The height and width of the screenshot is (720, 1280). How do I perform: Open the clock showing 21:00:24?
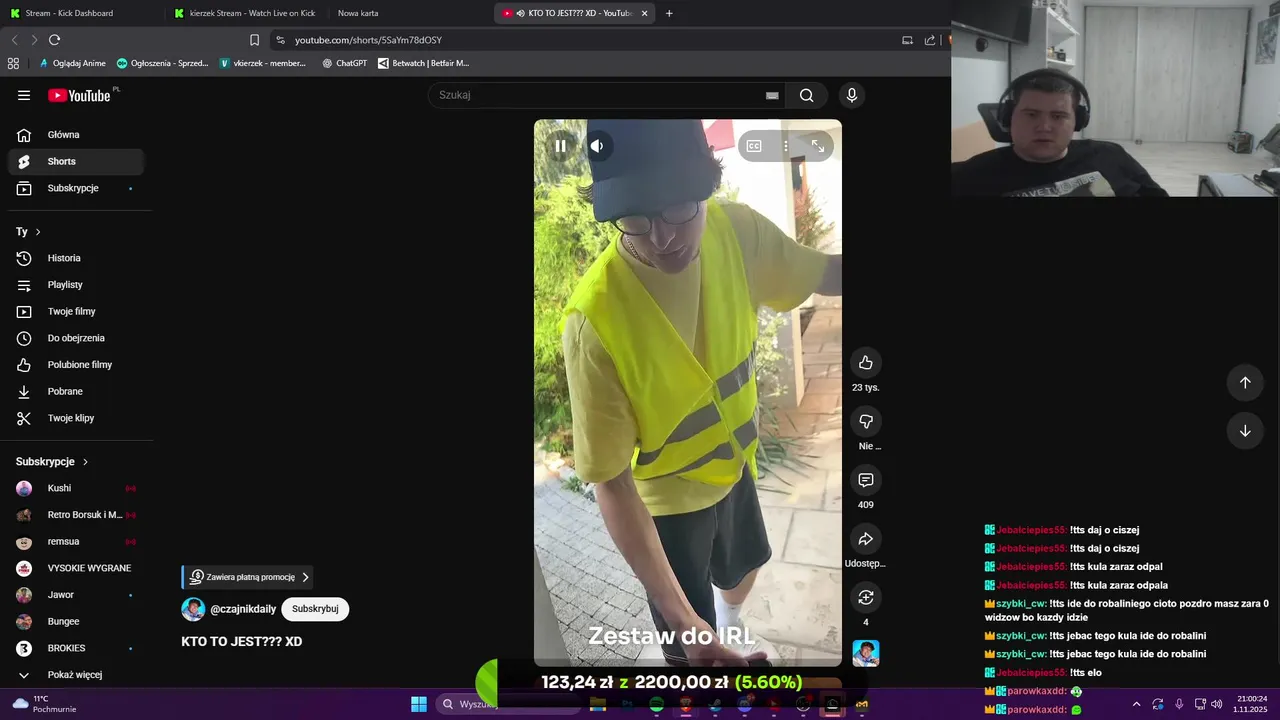click(x=1252, y=704)
